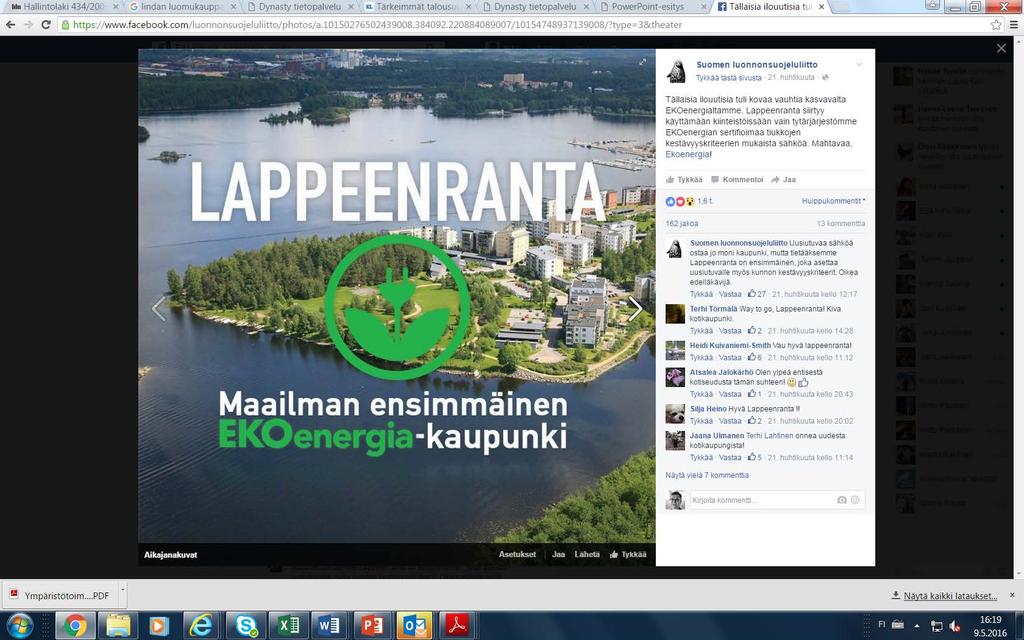This screenshot has height=640, width=1024.
Task: Click the volume icon in system tray
Action: tap(955, 626)
